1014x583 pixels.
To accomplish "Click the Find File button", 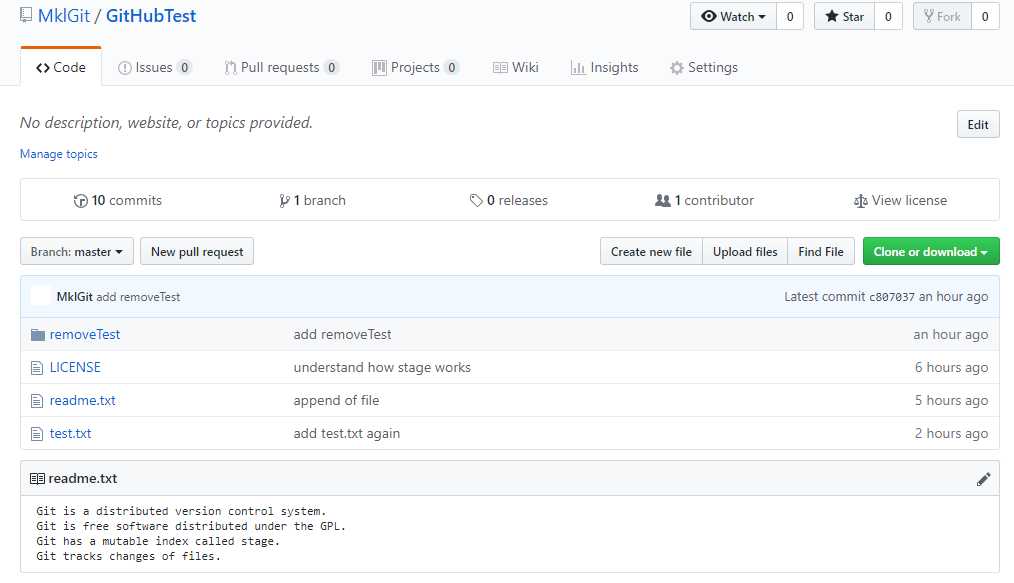I will click(x=821, y=251).
